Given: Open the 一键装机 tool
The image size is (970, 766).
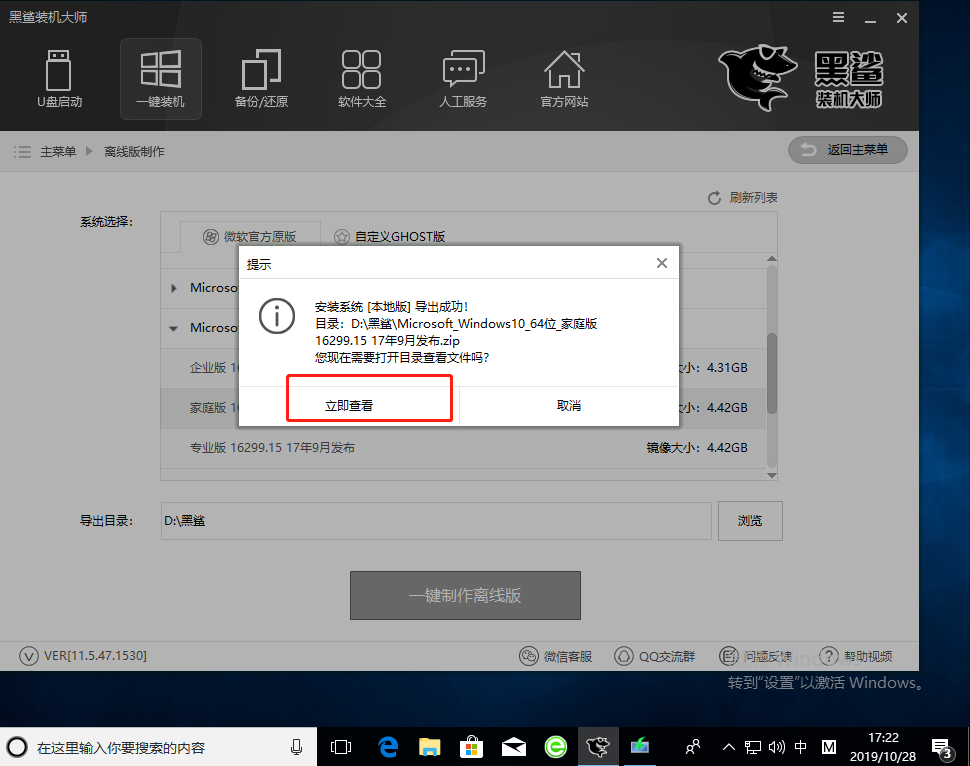Looking at the screenshot, I should point(160,79).
